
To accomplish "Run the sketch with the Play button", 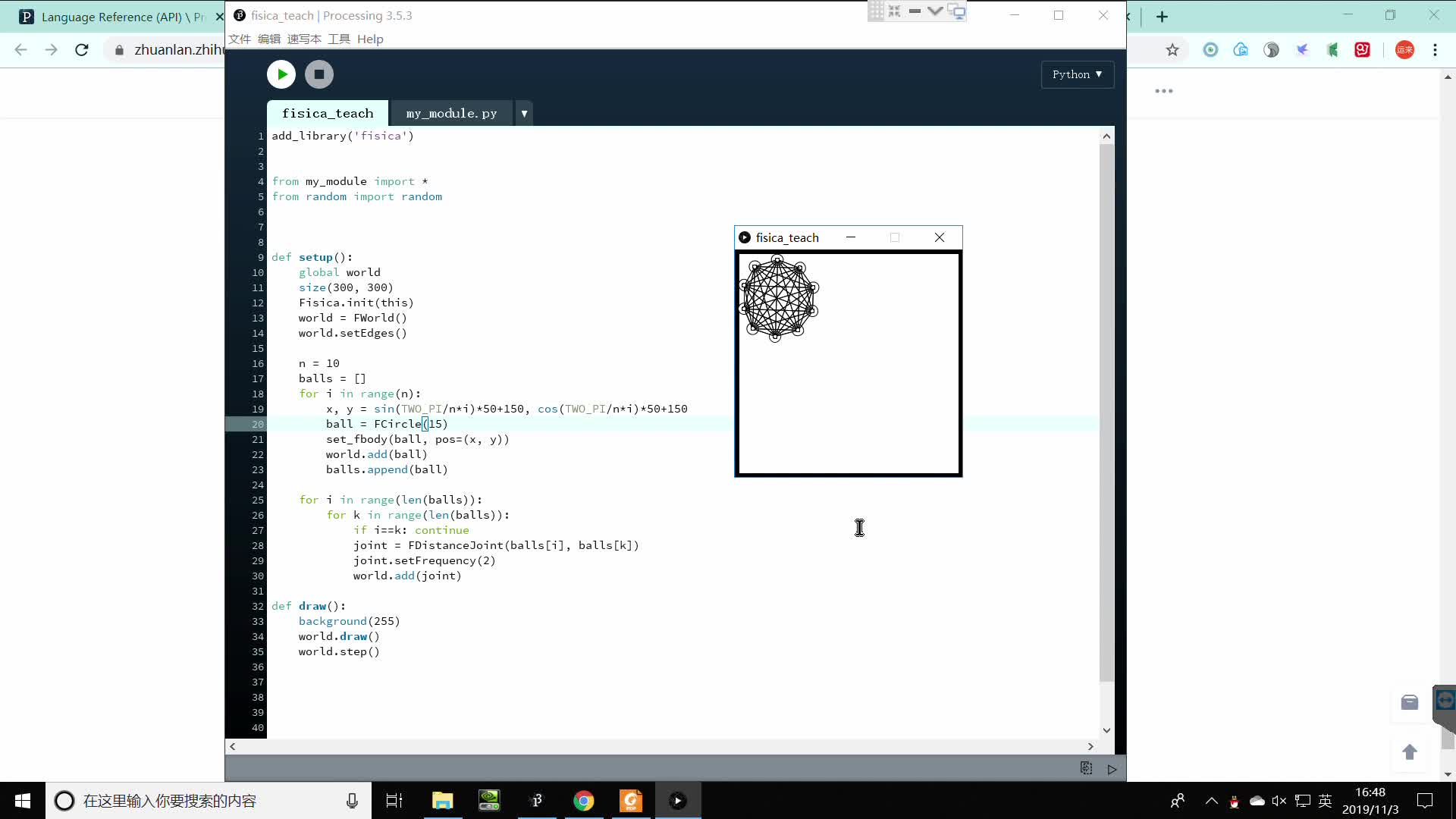I will pos(281,74).
